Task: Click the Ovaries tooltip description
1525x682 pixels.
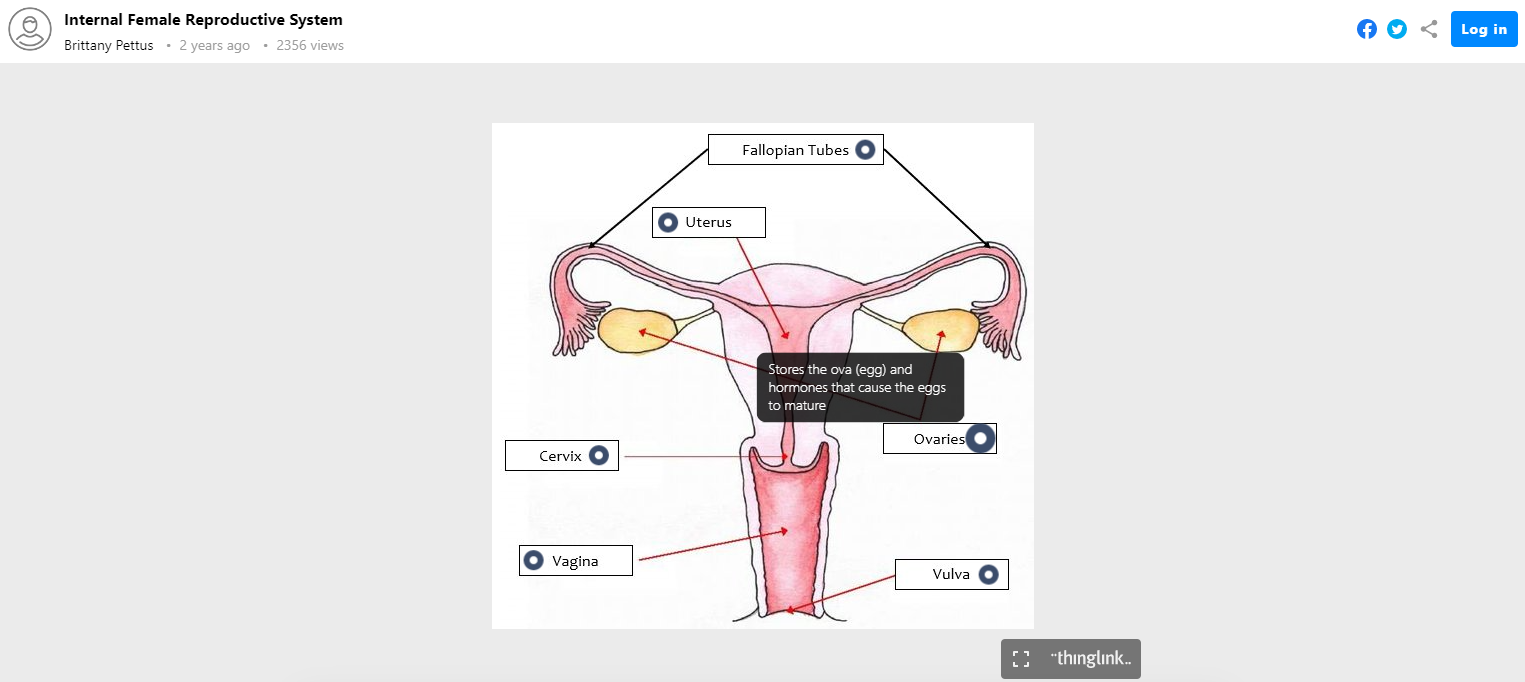Action: pos(859,387)
